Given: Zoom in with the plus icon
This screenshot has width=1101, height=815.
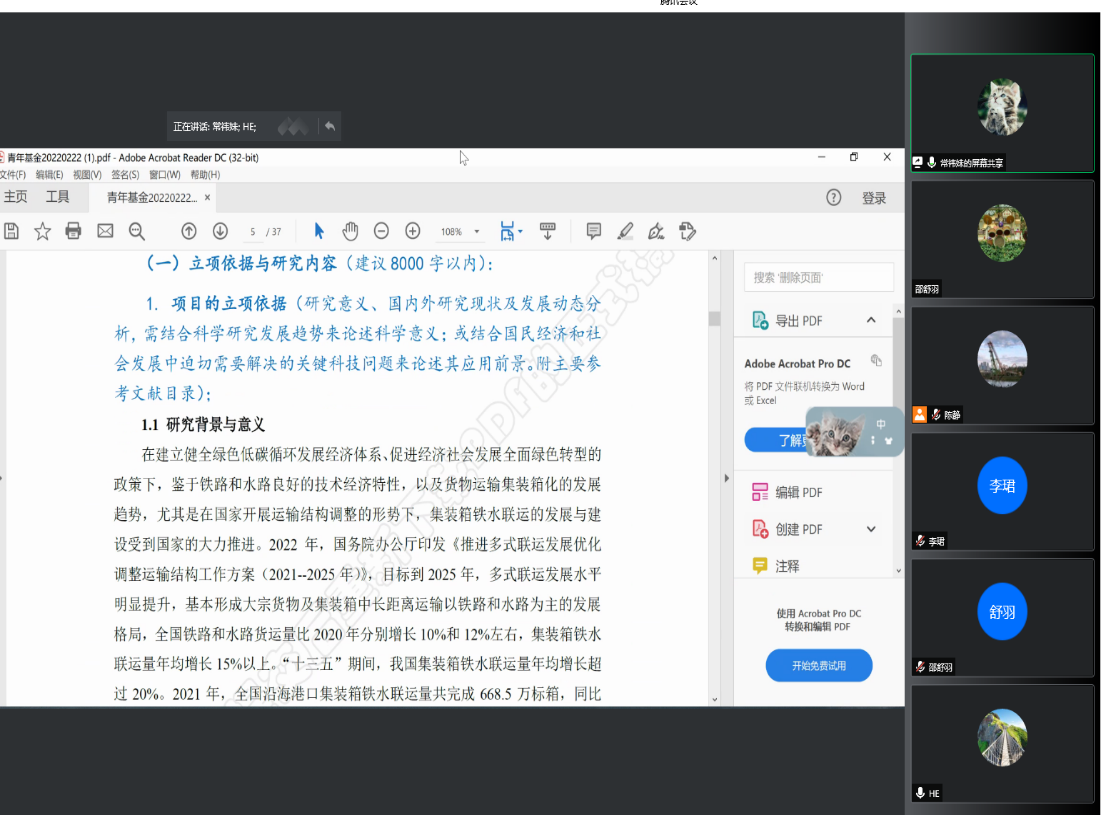Looking at the screenshot, I should [x=412, y=231].
